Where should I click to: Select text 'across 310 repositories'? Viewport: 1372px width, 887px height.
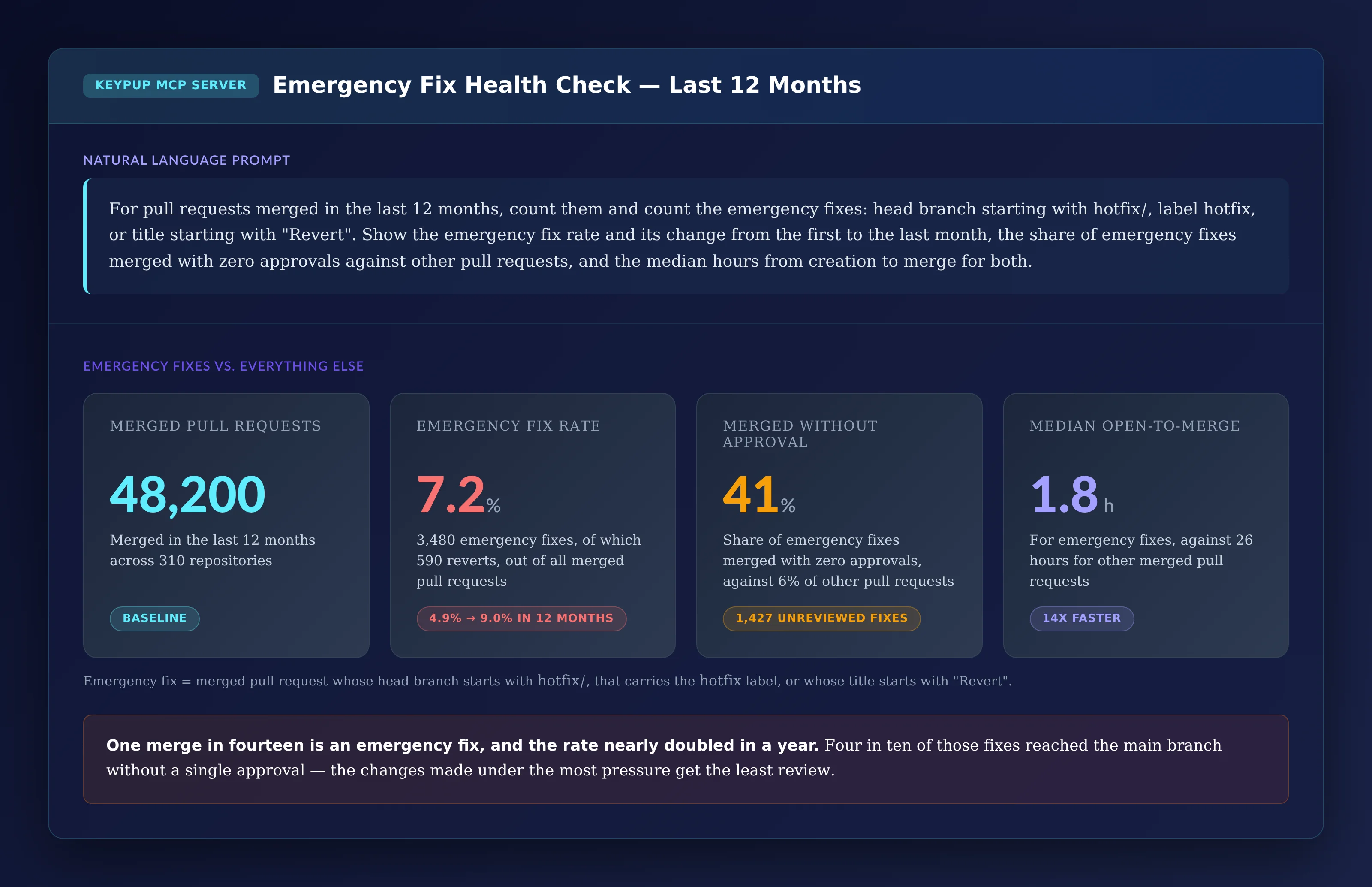[190, 561]
